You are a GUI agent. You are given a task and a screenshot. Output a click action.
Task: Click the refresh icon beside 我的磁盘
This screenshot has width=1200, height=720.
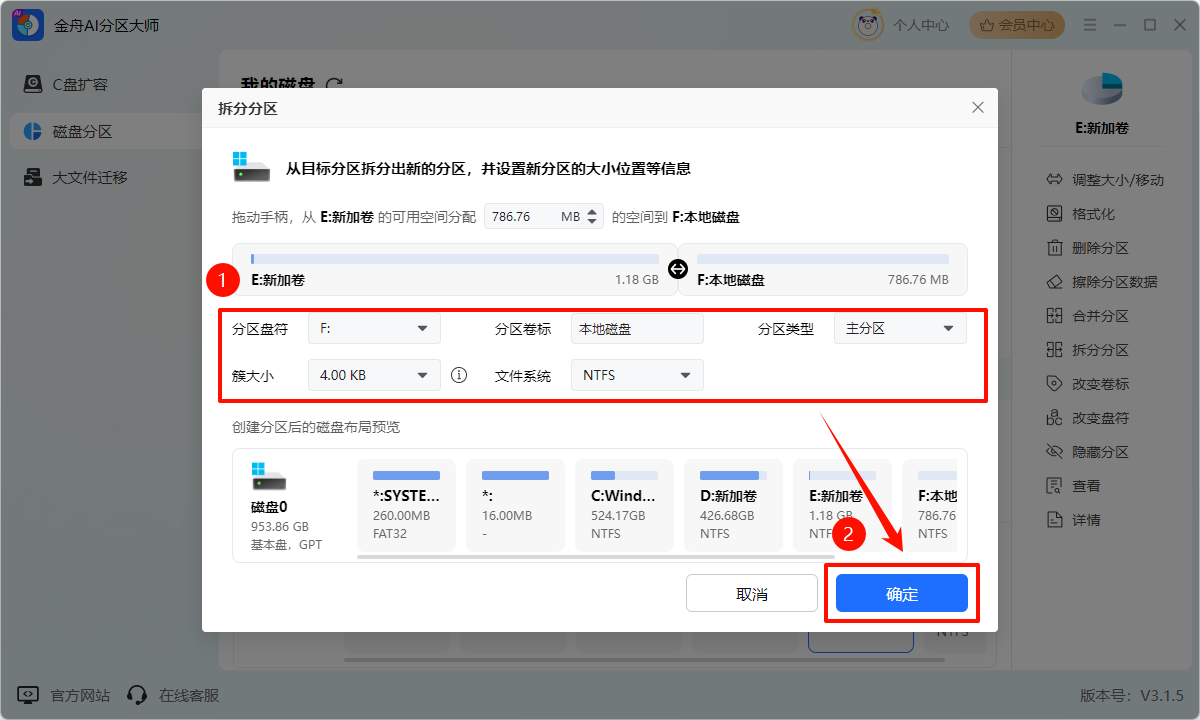[335, 85]
